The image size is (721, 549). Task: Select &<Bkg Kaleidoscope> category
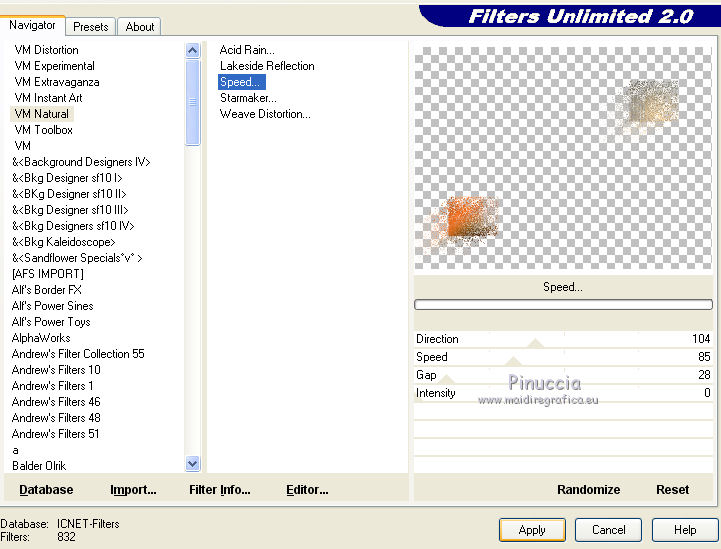(63, 242)
